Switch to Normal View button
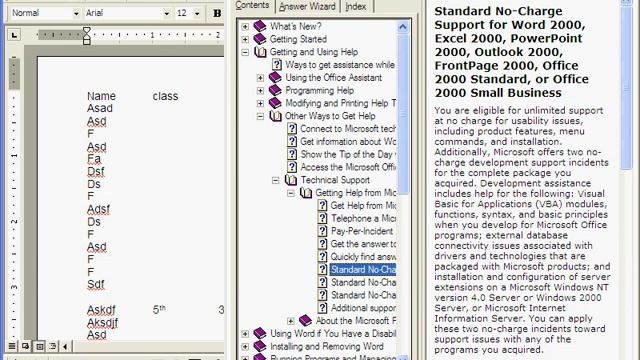The width and height of the screenshot is (640, 360). [12, 347]
